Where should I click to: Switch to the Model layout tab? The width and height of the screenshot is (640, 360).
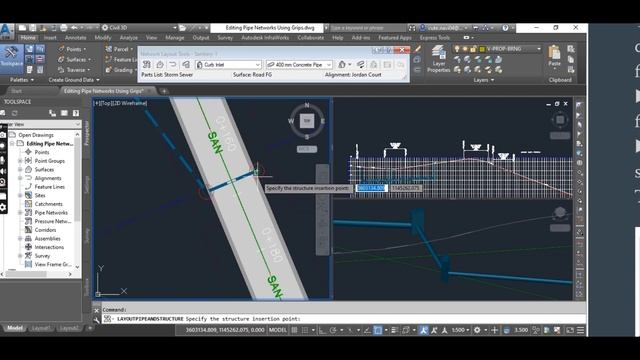[x=15, y=328]
